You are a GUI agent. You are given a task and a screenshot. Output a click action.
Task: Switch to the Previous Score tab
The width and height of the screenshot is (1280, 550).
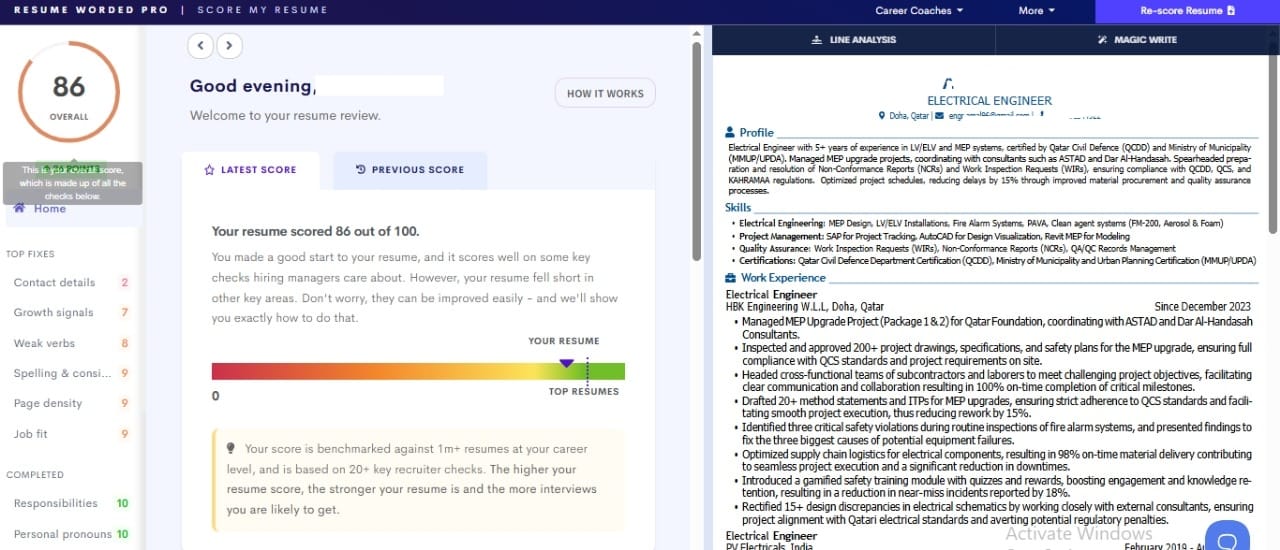tap(410, 170)
